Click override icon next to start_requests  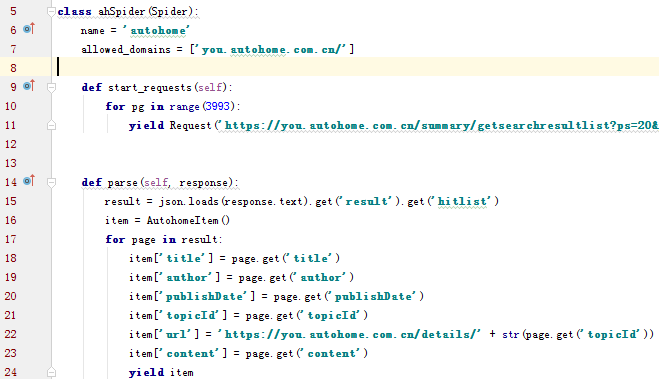click(x=29, y=86)
